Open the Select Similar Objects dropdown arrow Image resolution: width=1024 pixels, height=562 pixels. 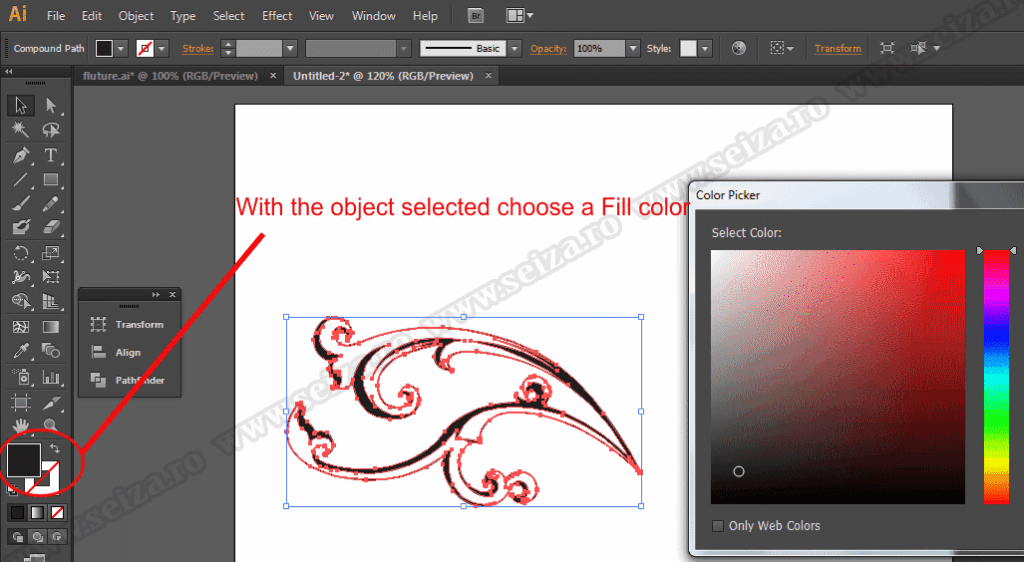point(936,48)
